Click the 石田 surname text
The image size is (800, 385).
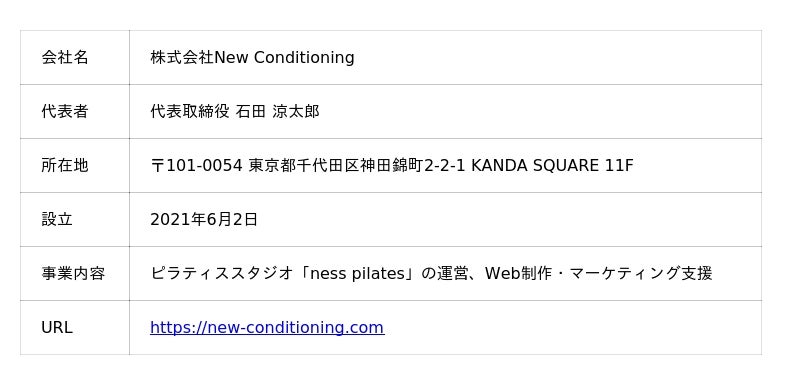[x=251, y=111]
